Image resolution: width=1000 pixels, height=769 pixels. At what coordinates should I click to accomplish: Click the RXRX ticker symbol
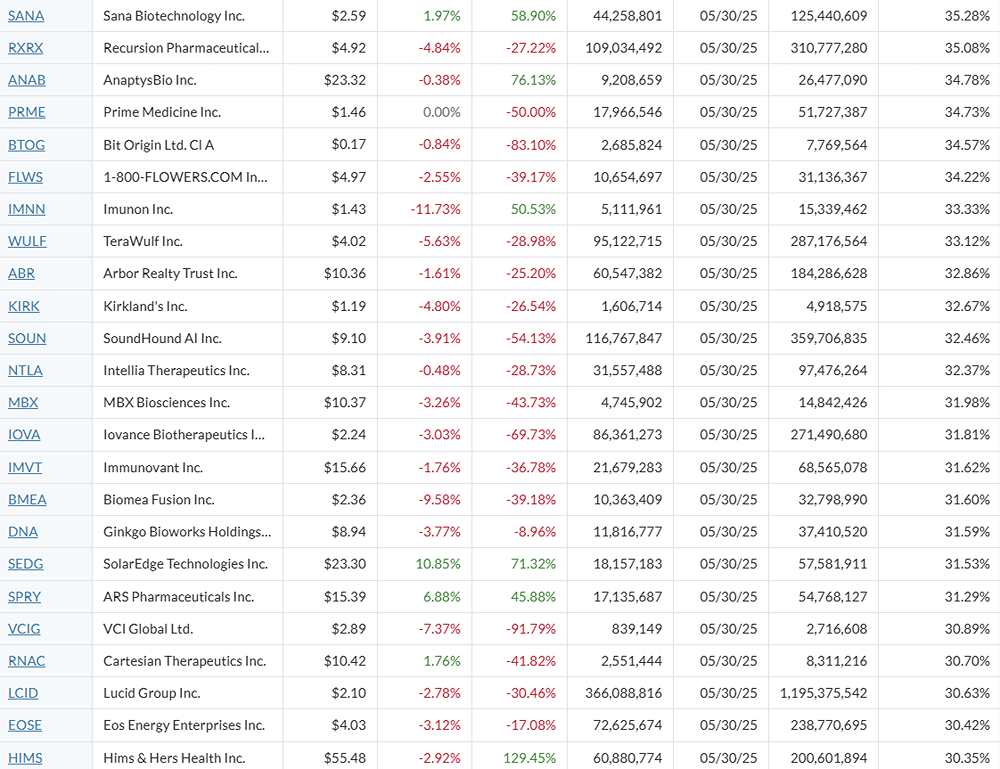[26, 48]
